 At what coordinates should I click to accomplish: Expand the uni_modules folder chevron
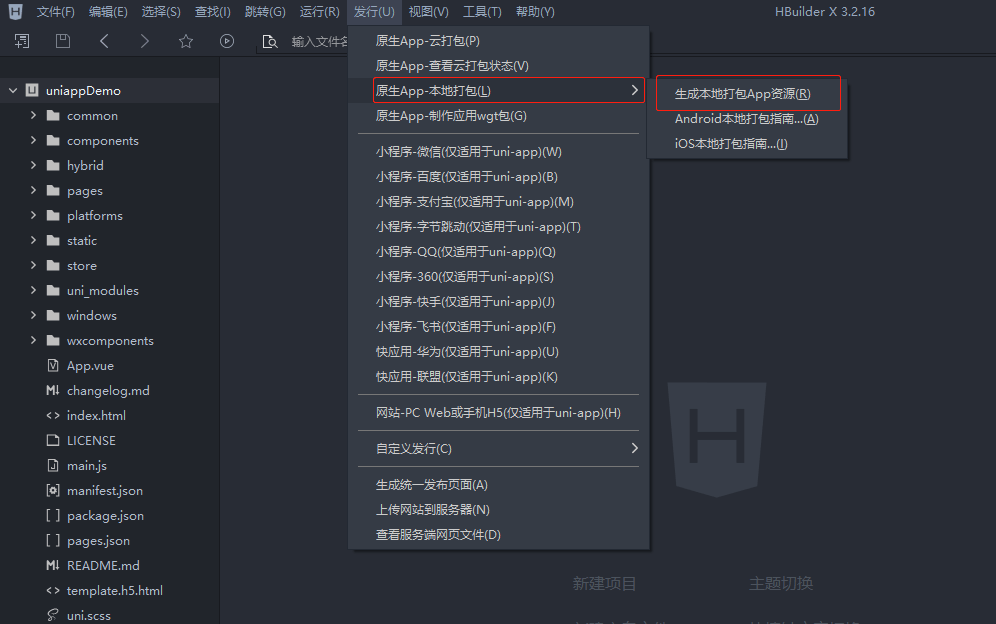pyautogui.click(x=34, y=290)
